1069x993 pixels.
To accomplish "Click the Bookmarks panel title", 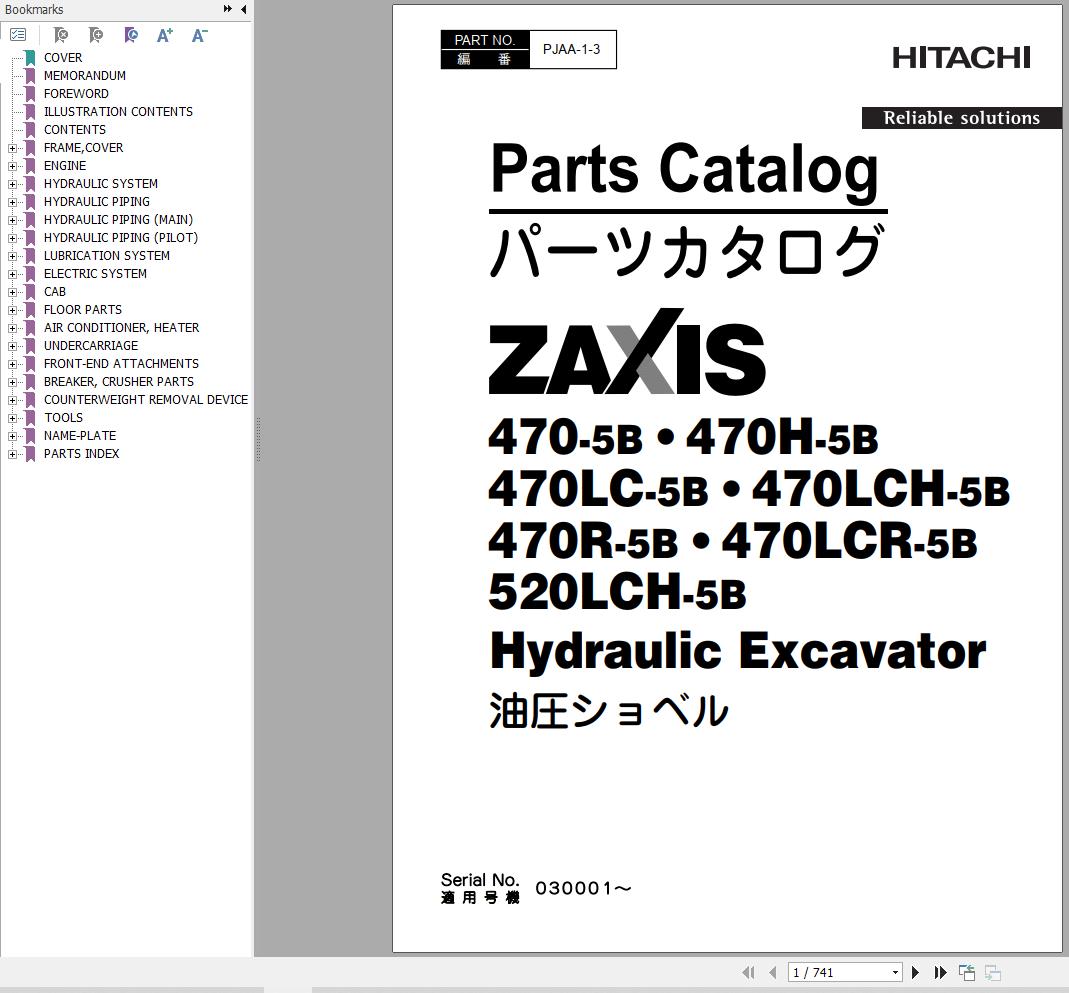I will coord(34,10).
